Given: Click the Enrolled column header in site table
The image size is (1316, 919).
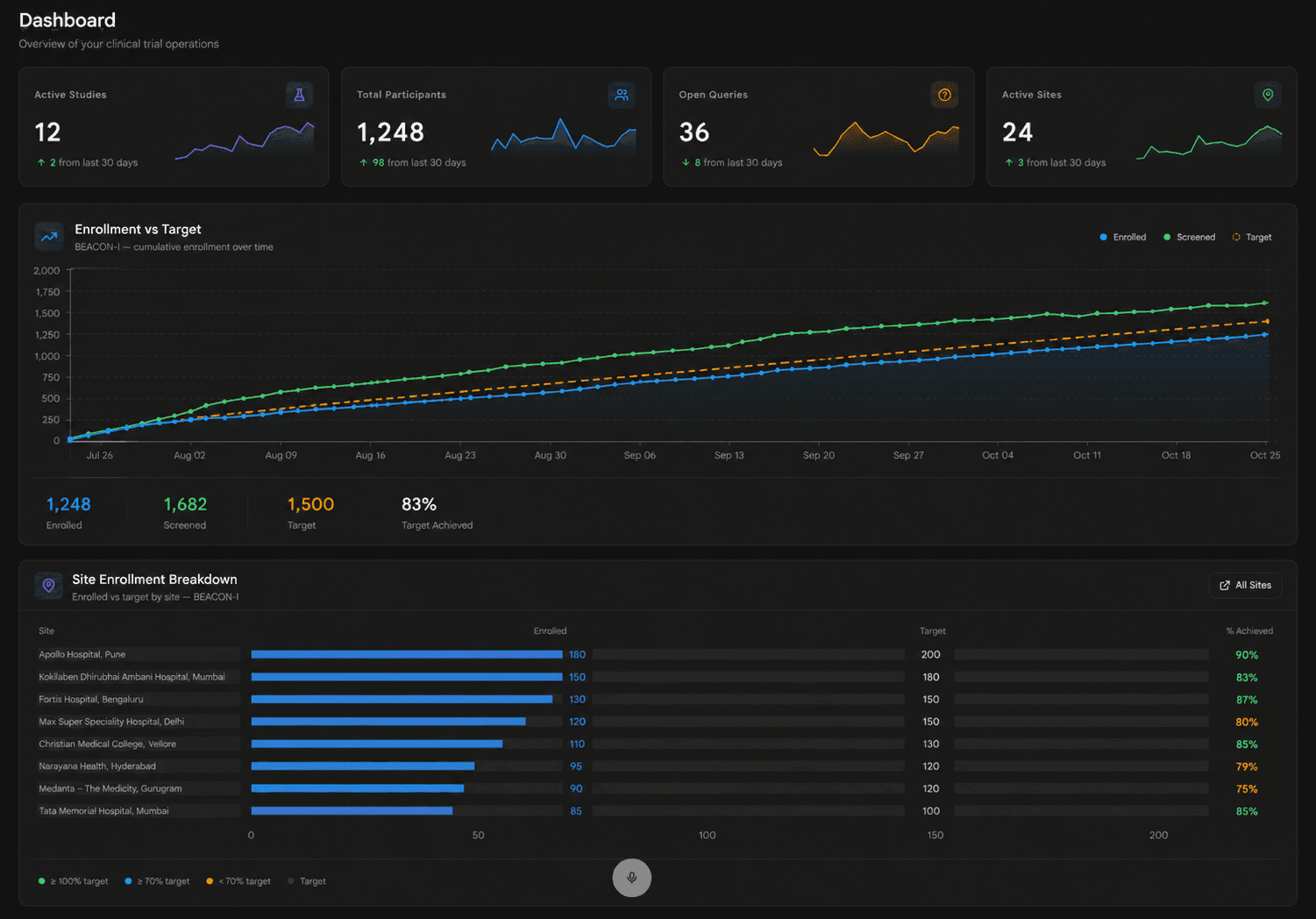Looking at the screenshot, I should 550,631.
